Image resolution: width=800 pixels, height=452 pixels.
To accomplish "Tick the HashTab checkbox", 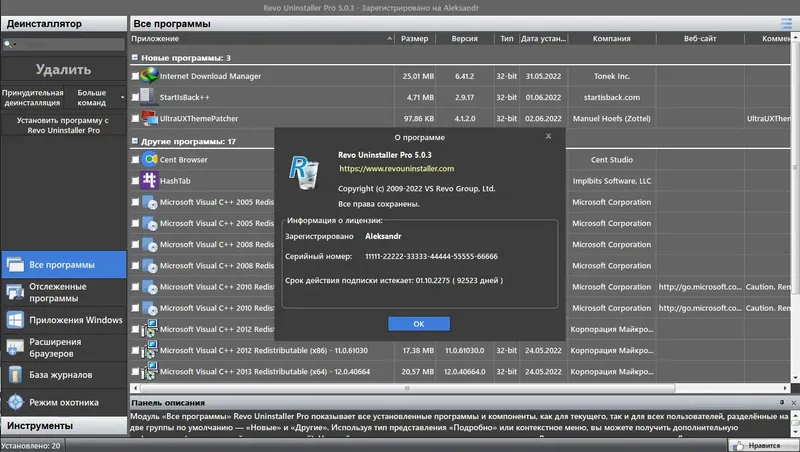I will (x=135, y=181).
